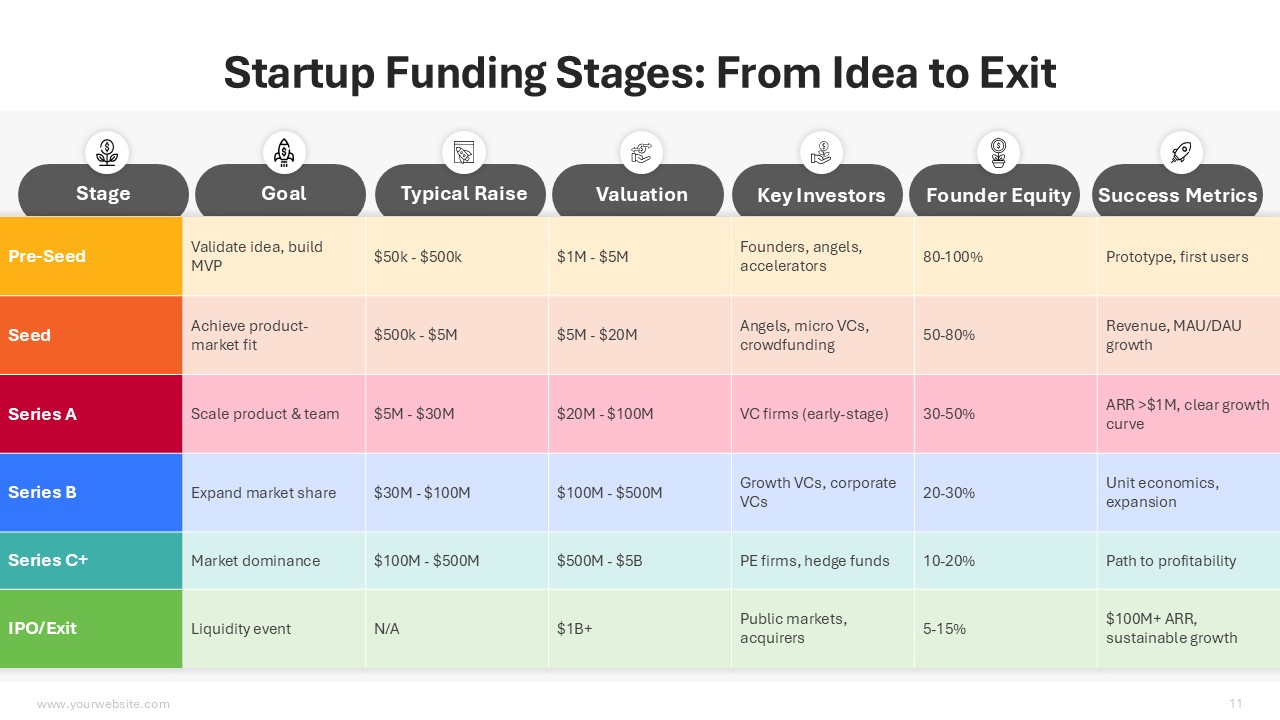Select the Success Metrics header pill
The height and width of the screenshot is (720, 1280).
pyautogui.click(x=1177, y=195)
